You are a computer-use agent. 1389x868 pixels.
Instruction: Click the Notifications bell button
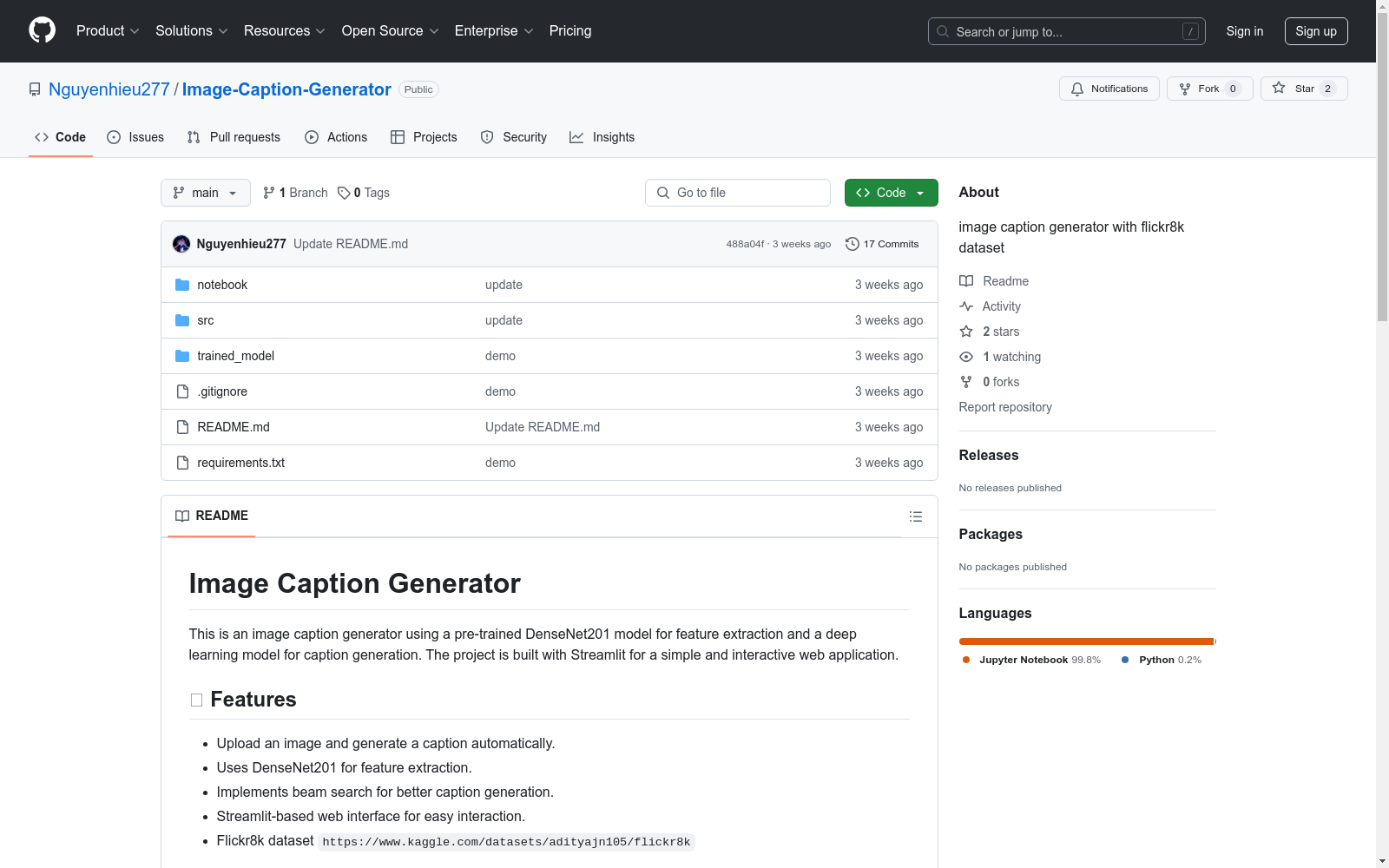[1109, 89]
